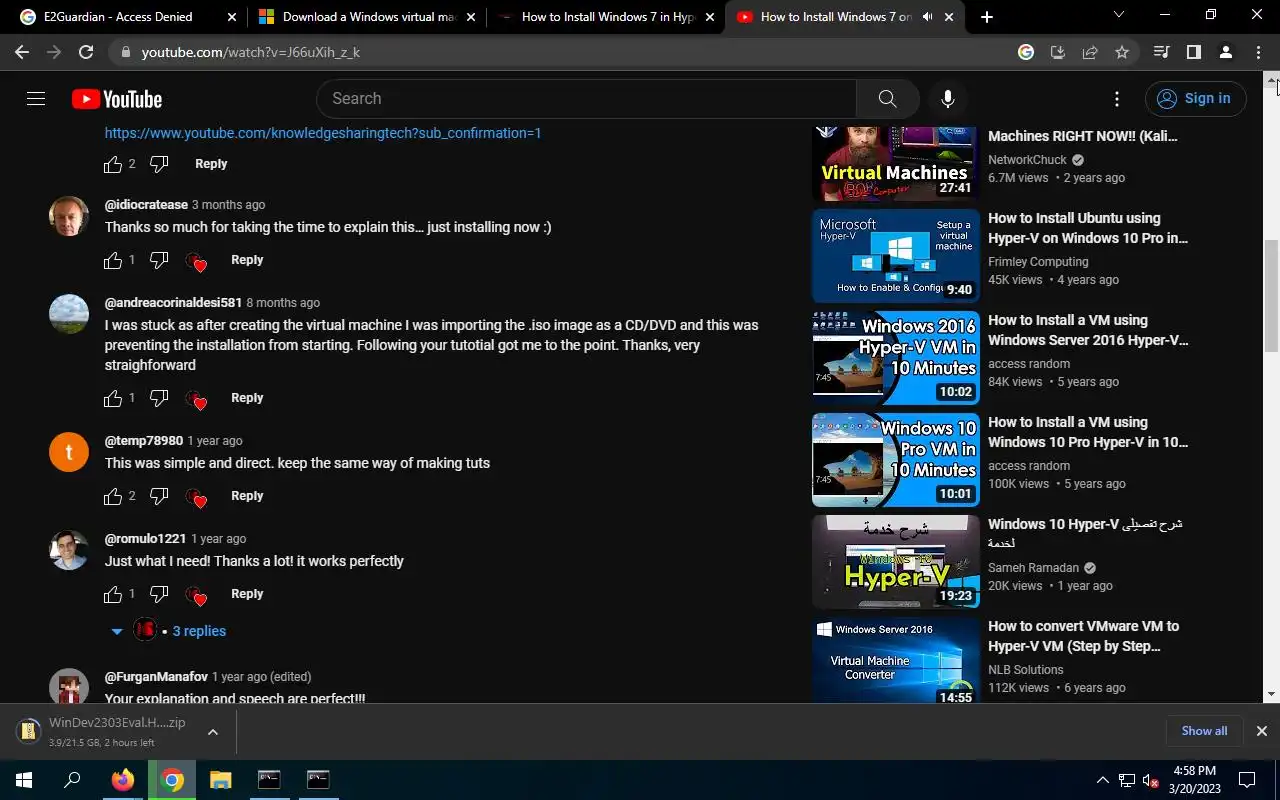Screen dimensions: 1280x800
Task: Open @idiocratease channel avatar
Action: (x=69, y=216)
